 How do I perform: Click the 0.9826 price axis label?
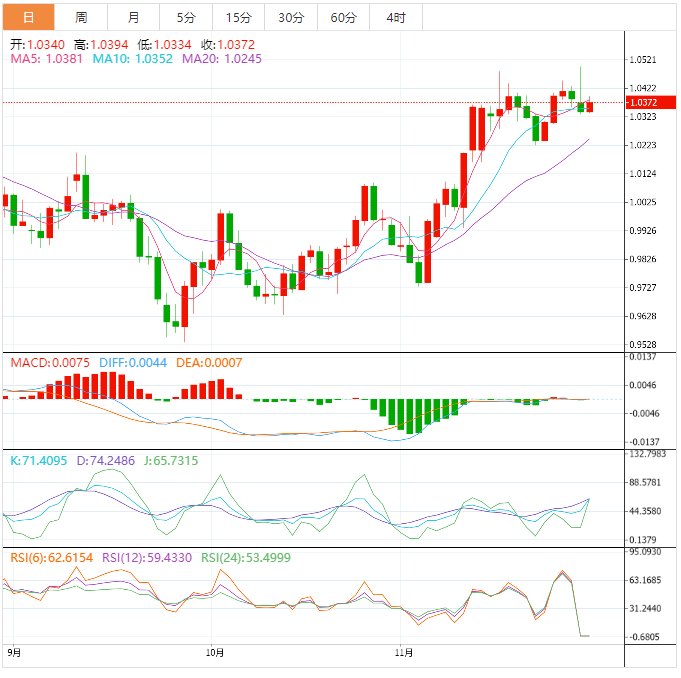(643, 259)
